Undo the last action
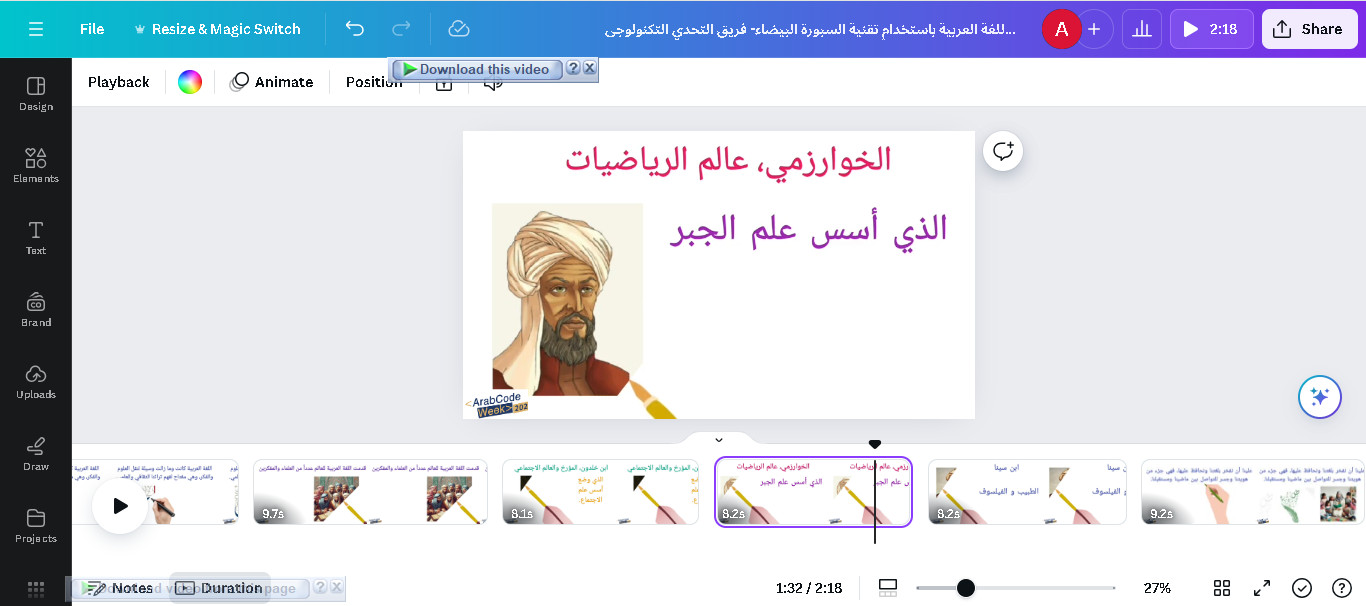1366x606 pixels. pyautogui.click(x=355, y=29)
